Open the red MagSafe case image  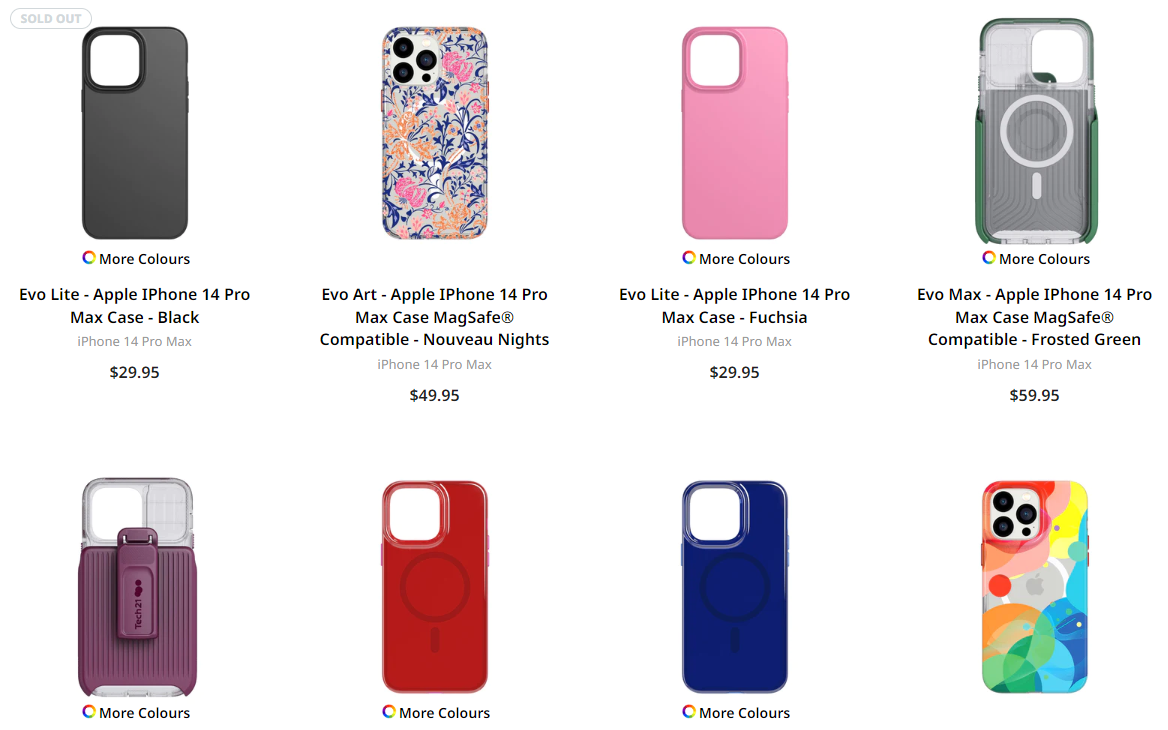(435, 587)
